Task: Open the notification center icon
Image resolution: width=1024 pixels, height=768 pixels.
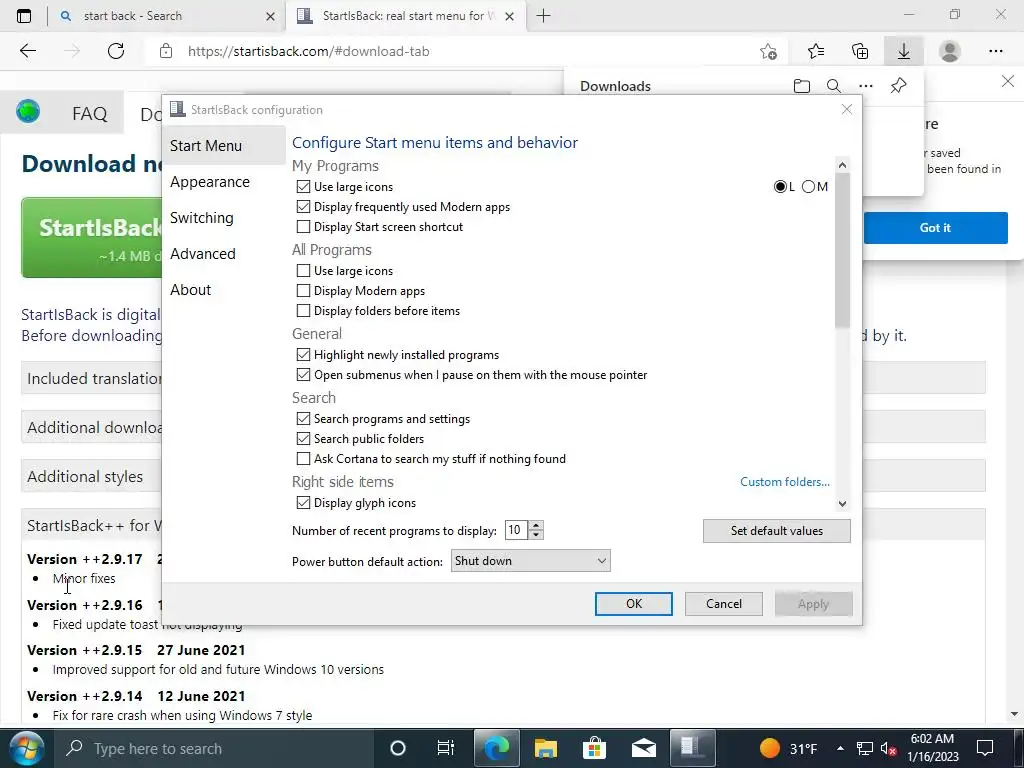Action: click(984, 748)
